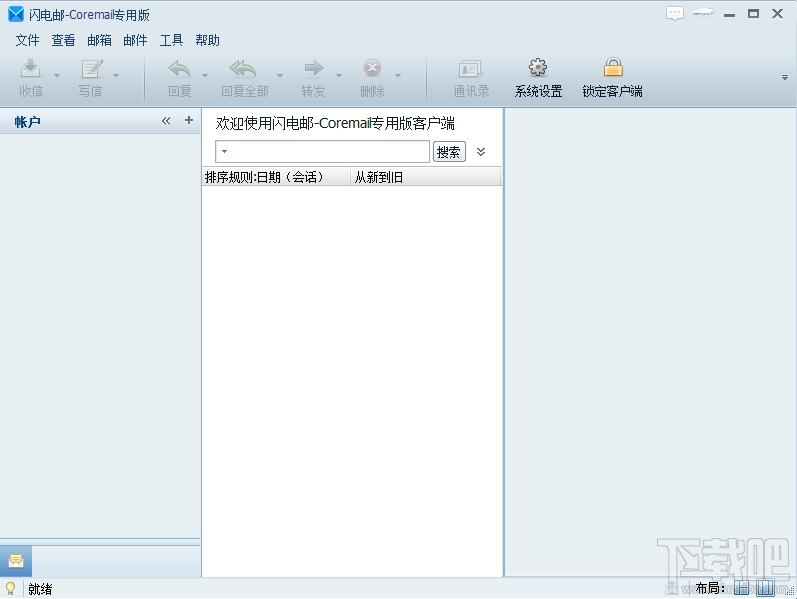This screenshot has width=797, height=599.
Task: Click the 回复全部 reply all icon
Action: click(243, 68)
